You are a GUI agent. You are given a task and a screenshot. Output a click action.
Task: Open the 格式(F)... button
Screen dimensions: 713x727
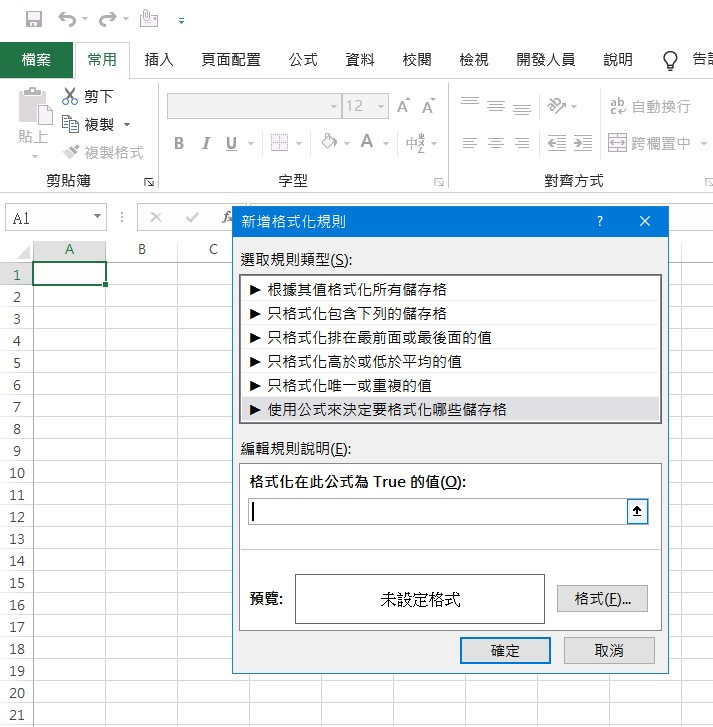coord(602,599)
